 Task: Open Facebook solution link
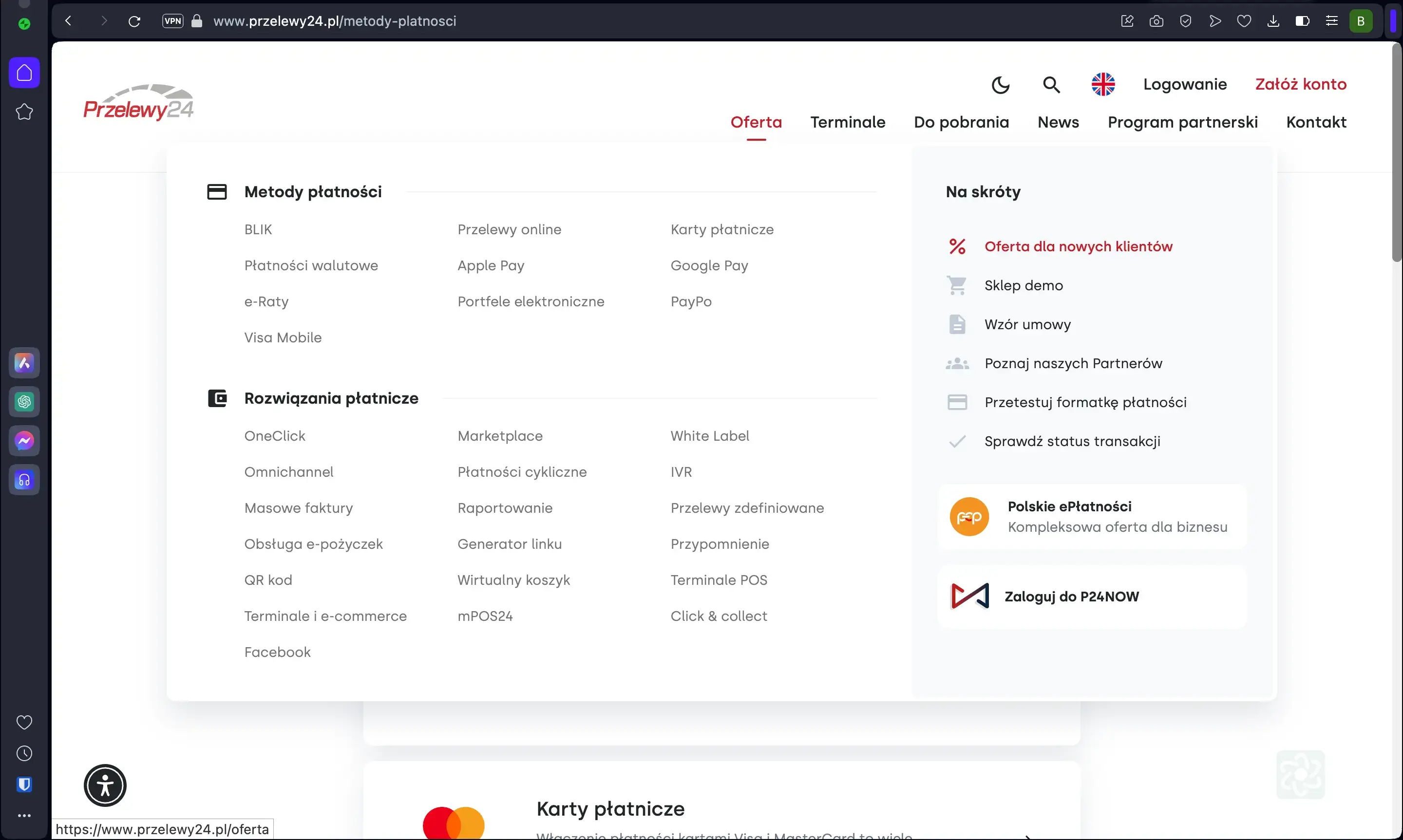277,653
